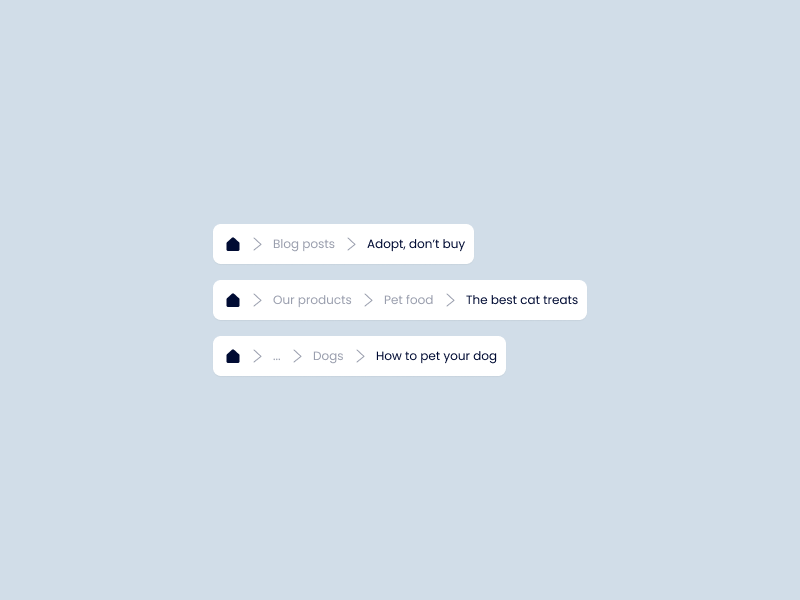Click chevron between home icon and Blog posts
Screen dimensions: 800x600
[x=257, y=244]
